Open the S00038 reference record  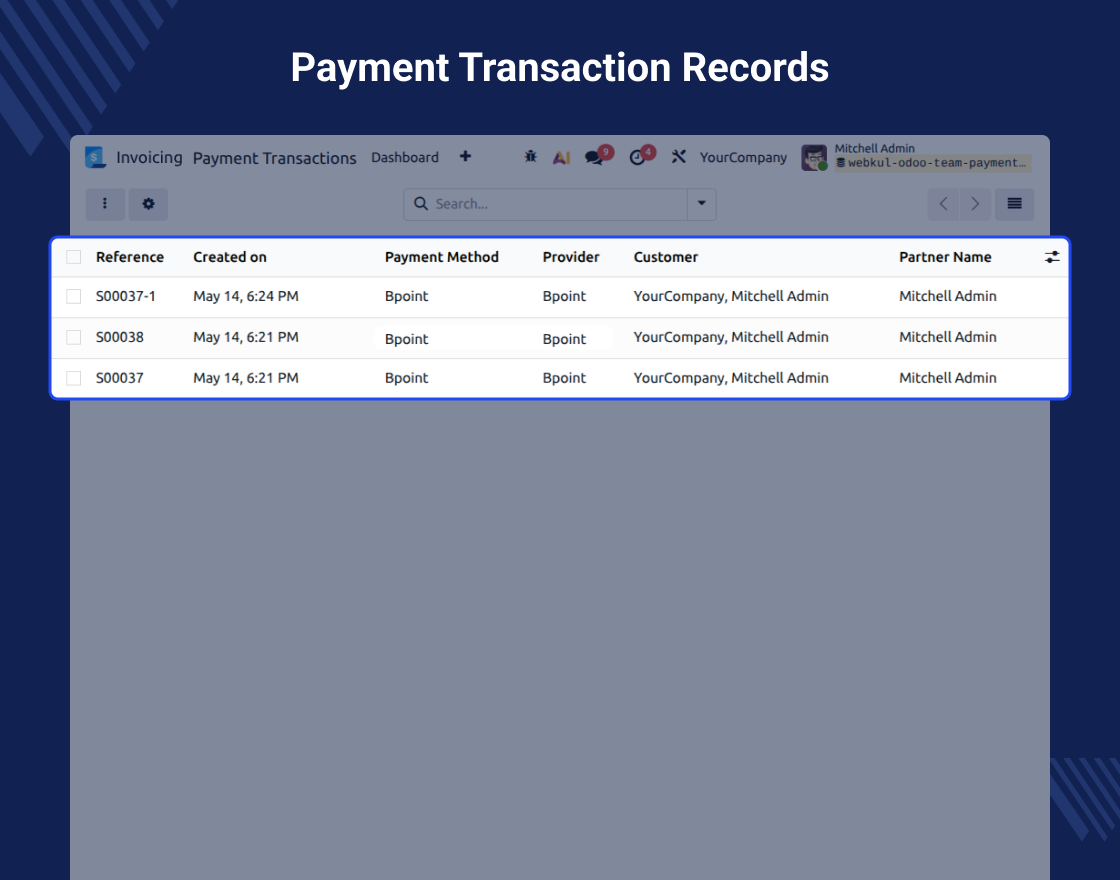[x=120, y=337]
